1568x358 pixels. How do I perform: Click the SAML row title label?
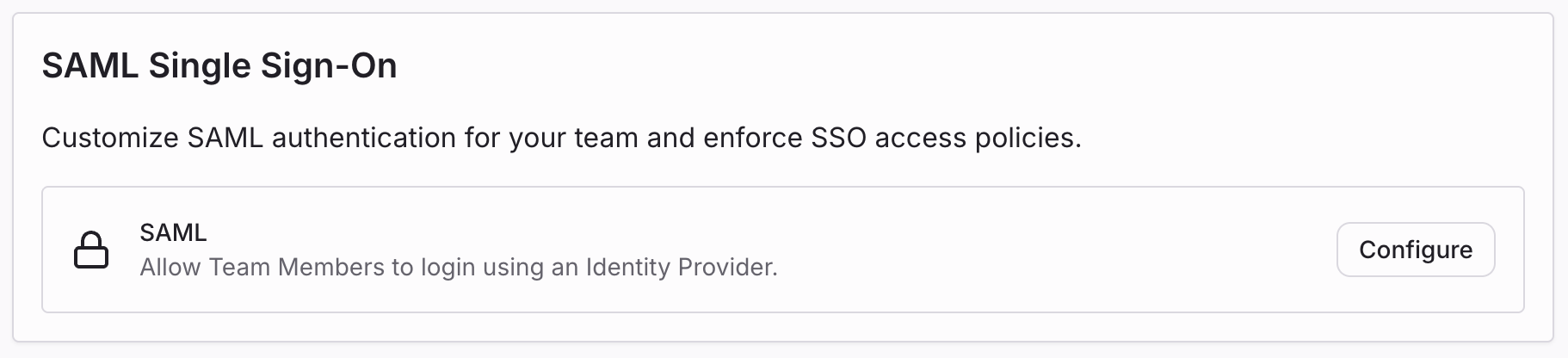tap(173, 232)
